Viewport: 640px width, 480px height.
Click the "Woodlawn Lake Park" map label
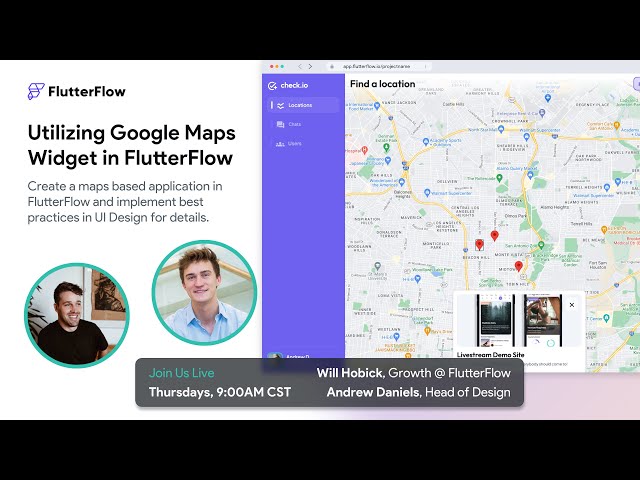click(x=432, y=270)
